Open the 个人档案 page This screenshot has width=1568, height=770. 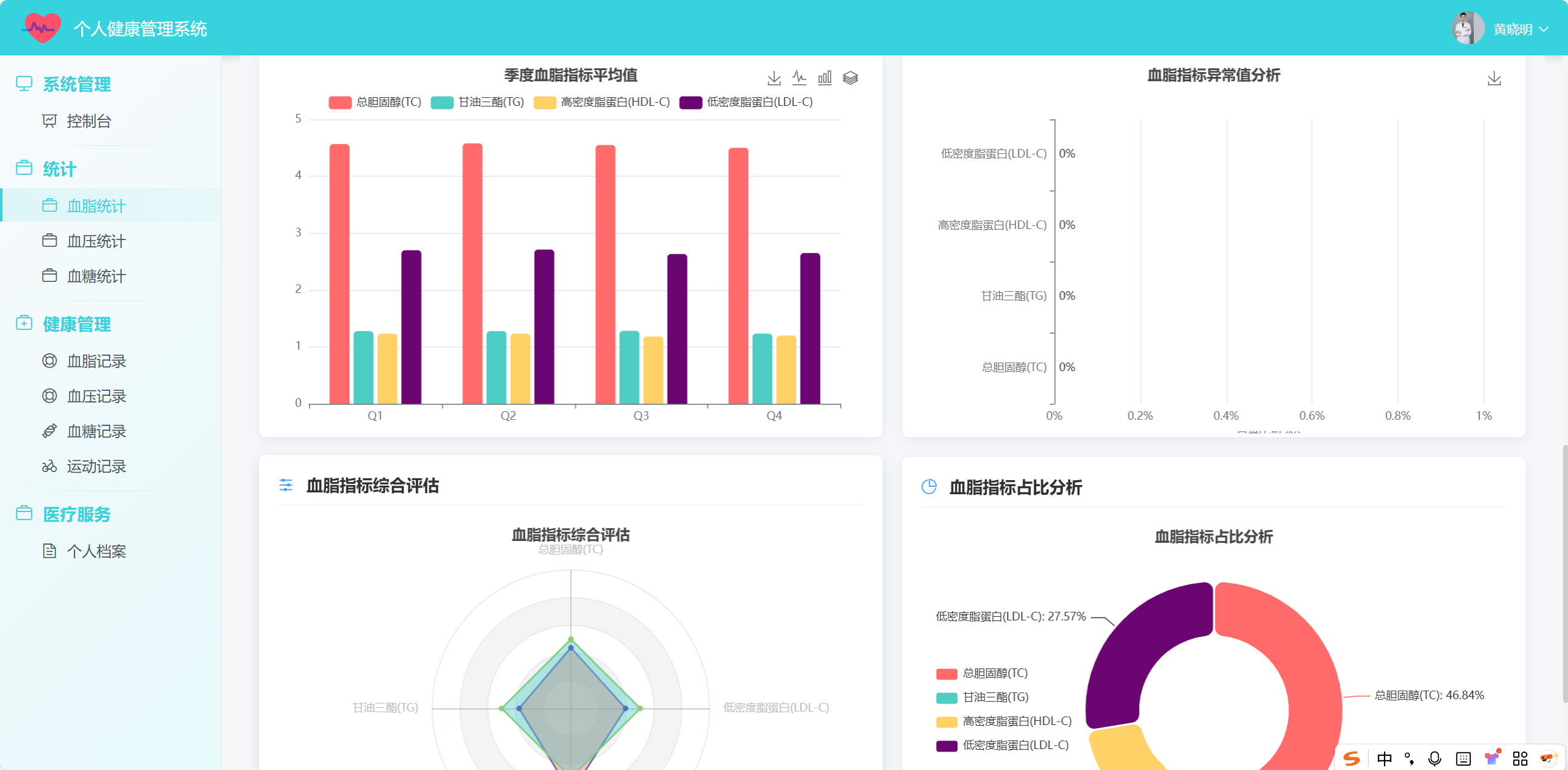pos(111,551)
